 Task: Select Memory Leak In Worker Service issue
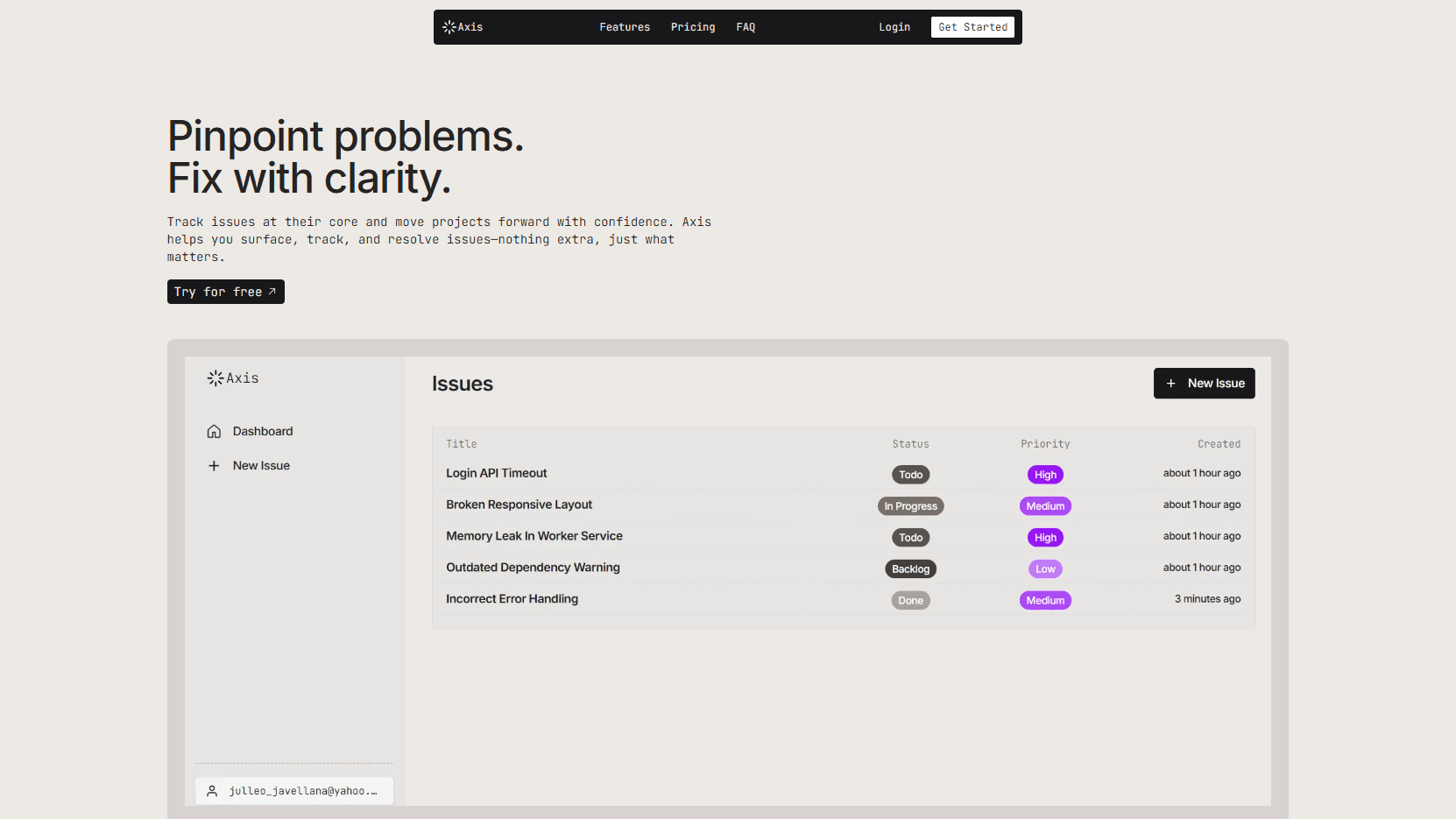coord(534,536)
